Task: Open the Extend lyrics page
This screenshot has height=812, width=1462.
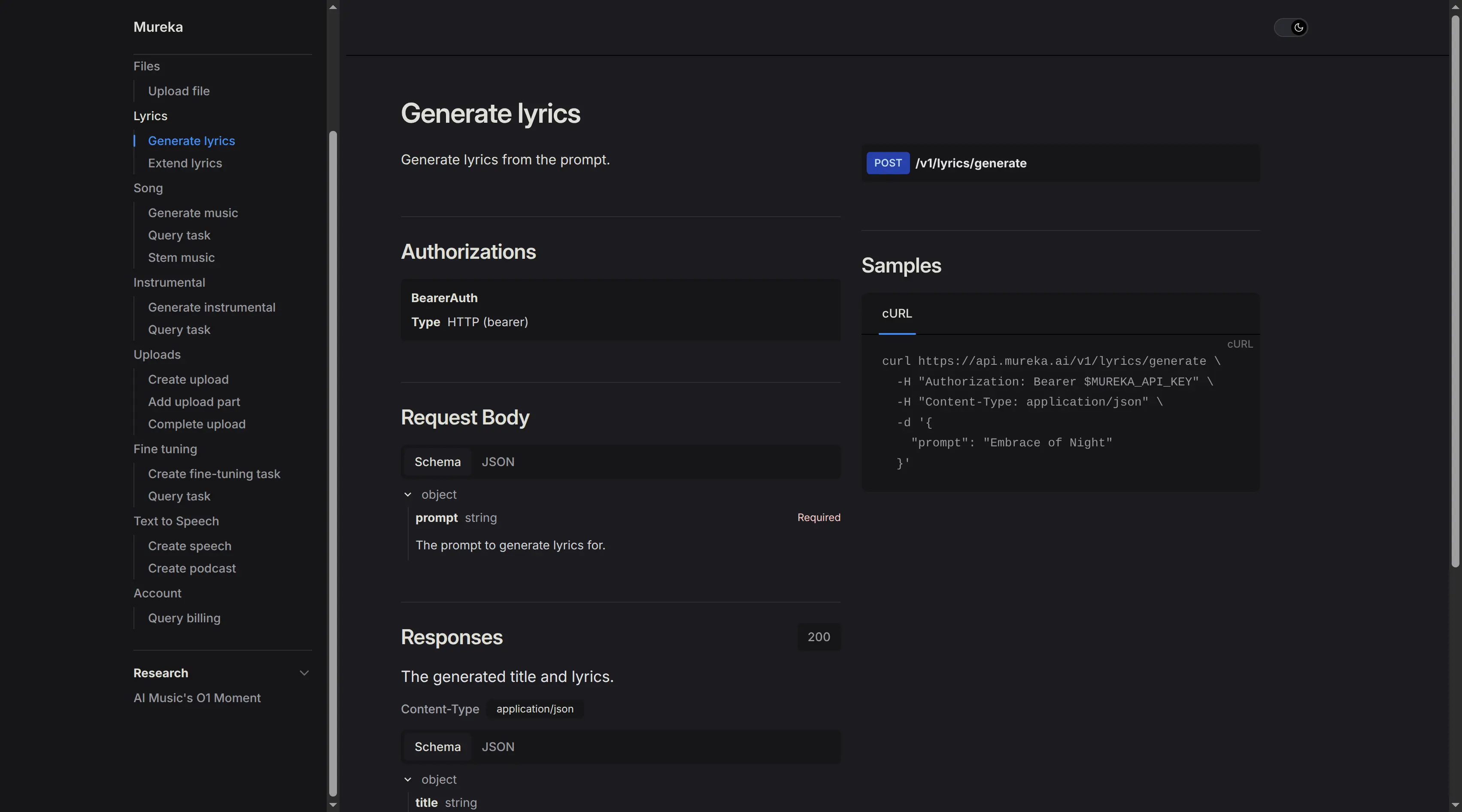Action: click(x=185, y=163)
